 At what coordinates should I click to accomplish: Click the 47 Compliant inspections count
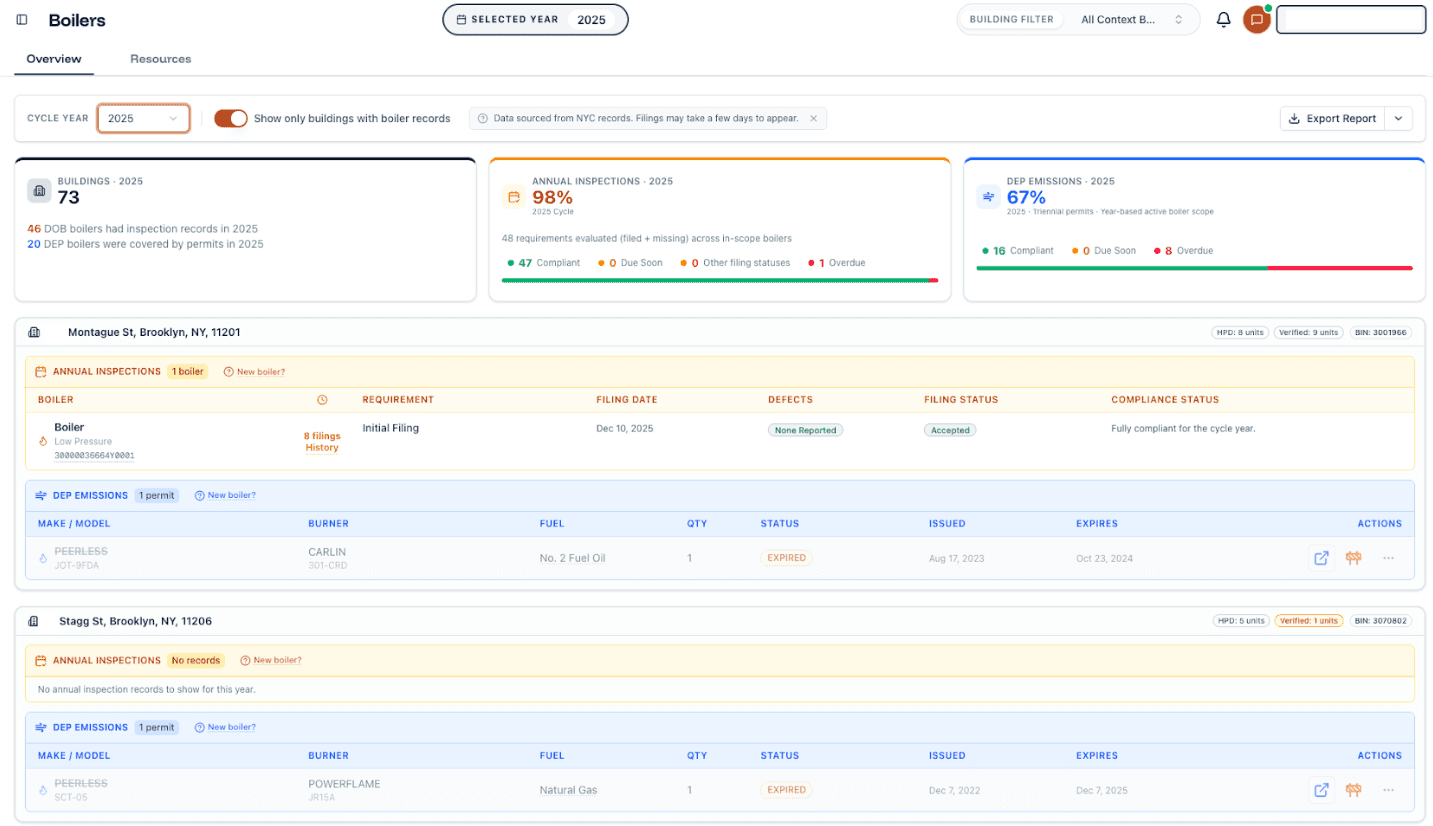tap(543, 263)
